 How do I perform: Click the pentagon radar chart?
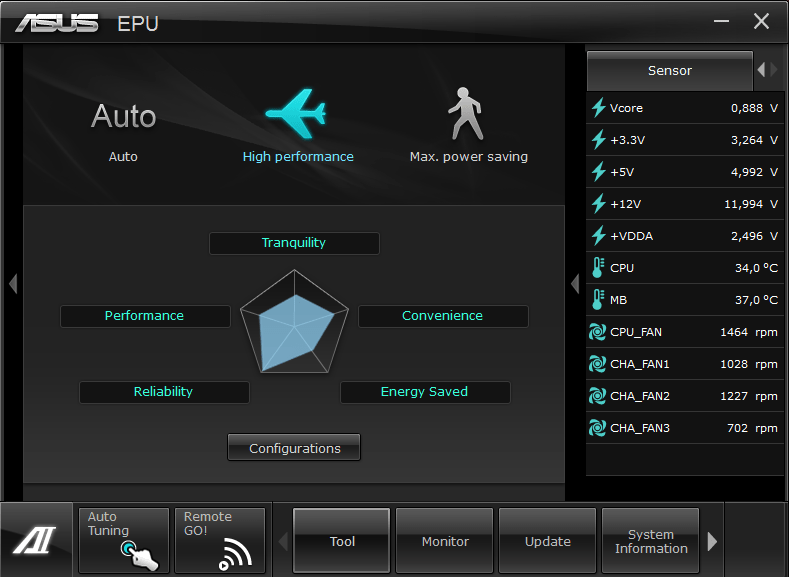pos(294,322)
